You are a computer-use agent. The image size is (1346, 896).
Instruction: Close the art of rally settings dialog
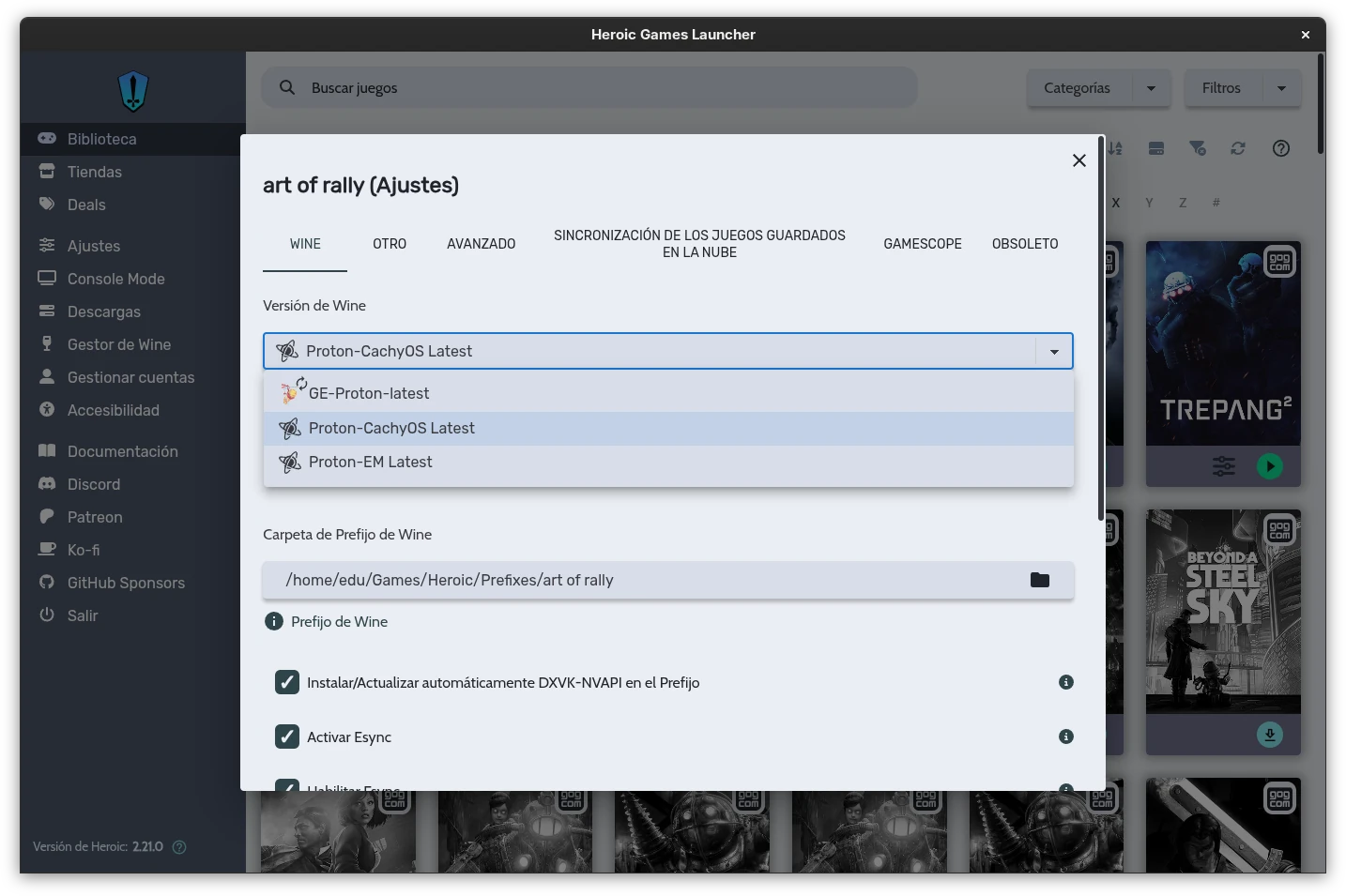1079,160
